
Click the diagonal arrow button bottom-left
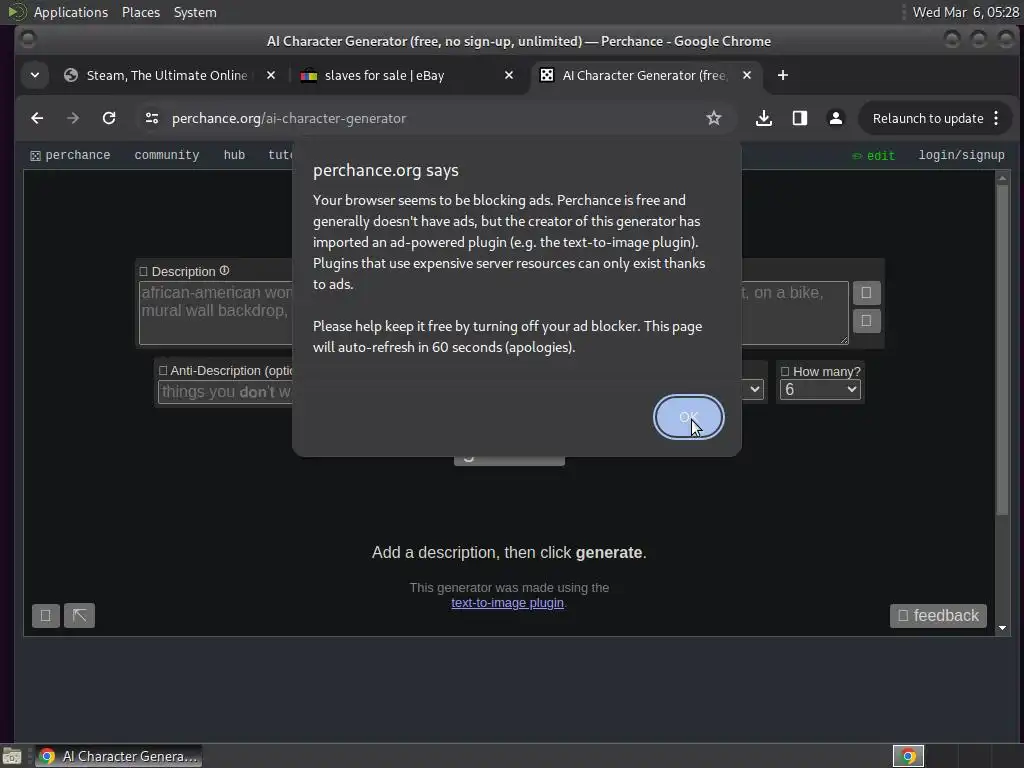[80, 615]
